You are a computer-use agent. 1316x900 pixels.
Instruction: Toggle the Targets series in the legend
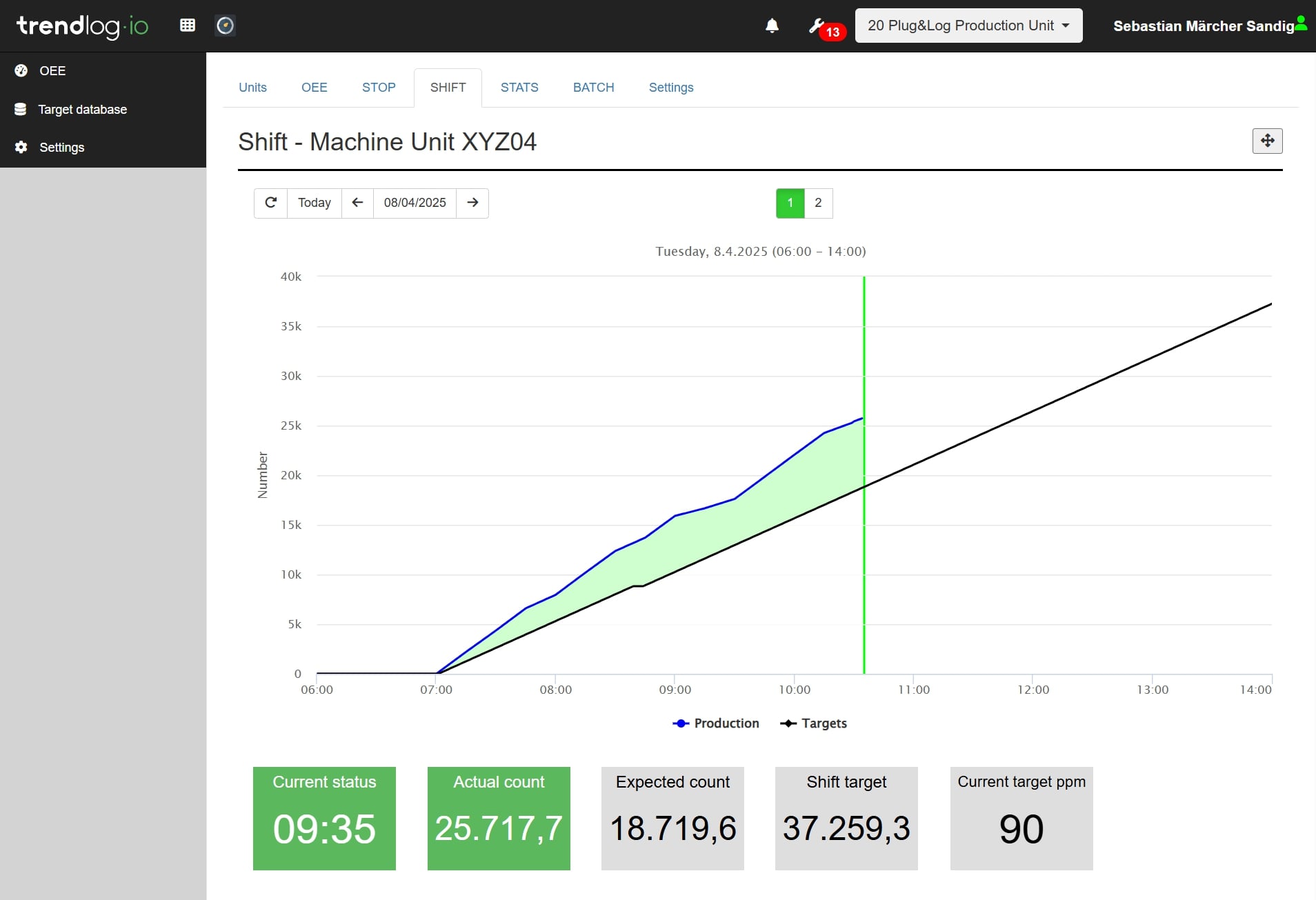pyautogui.click(x=813, y=723)
